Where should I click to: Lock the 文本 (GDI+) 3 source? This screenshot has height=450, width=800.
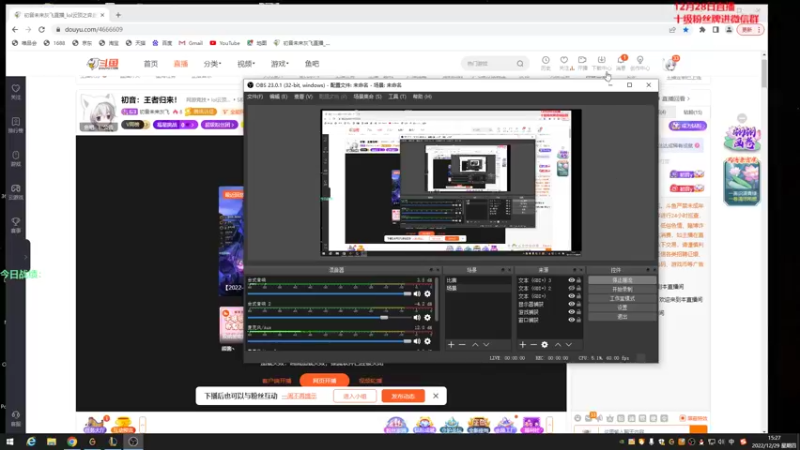(579, 280)
